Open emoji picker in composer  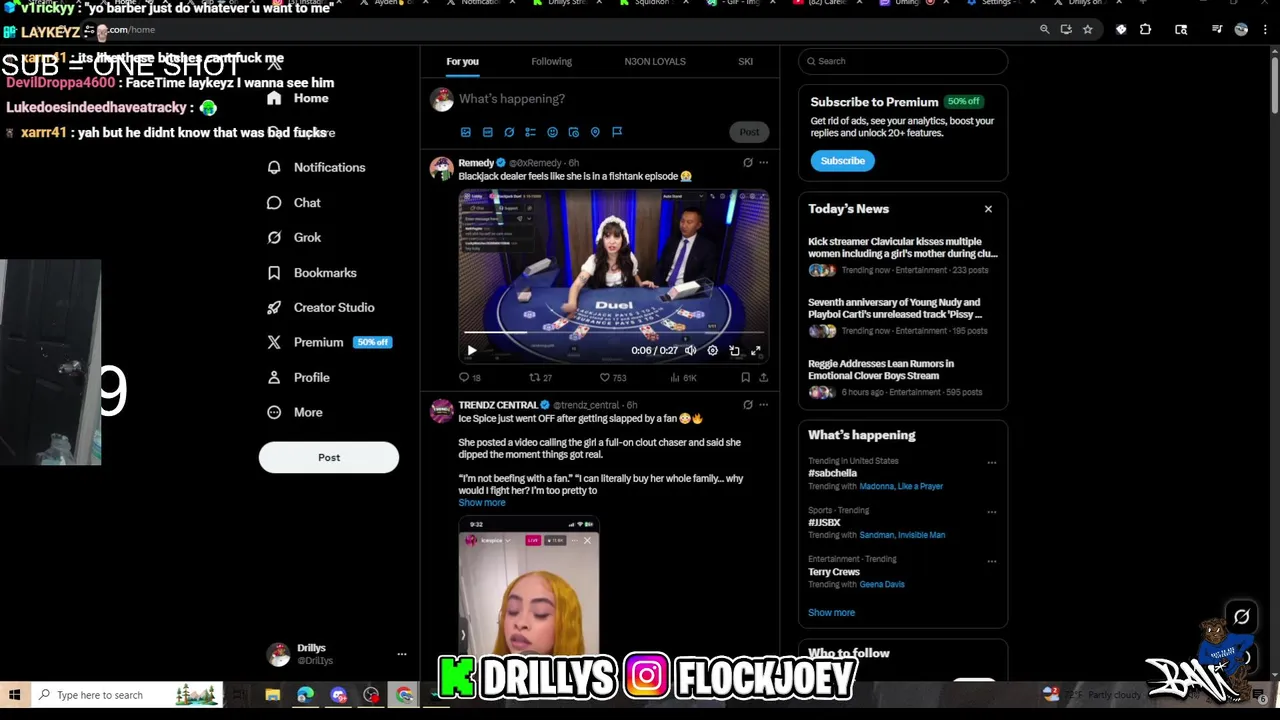point(552,132)
